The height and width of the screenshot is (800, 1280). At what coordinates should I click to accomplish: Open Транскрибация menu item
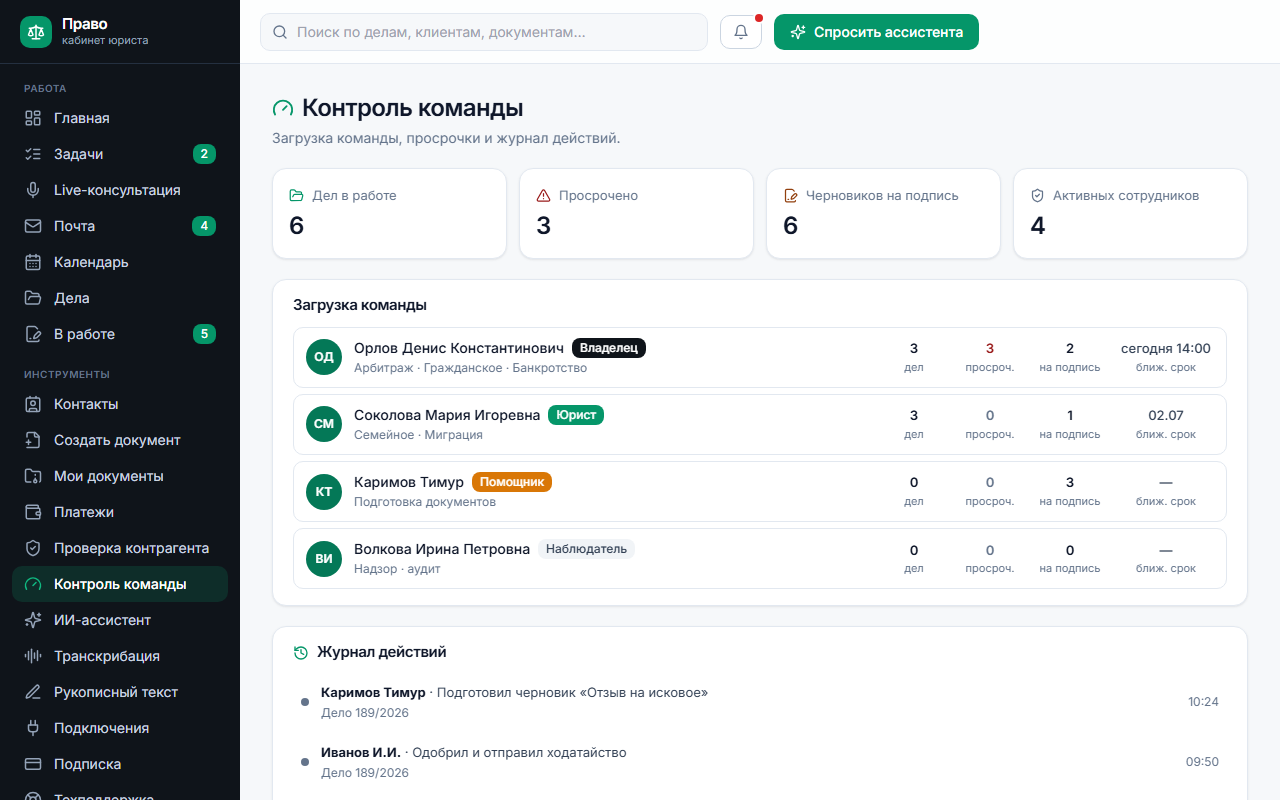(x=120, y=656)
